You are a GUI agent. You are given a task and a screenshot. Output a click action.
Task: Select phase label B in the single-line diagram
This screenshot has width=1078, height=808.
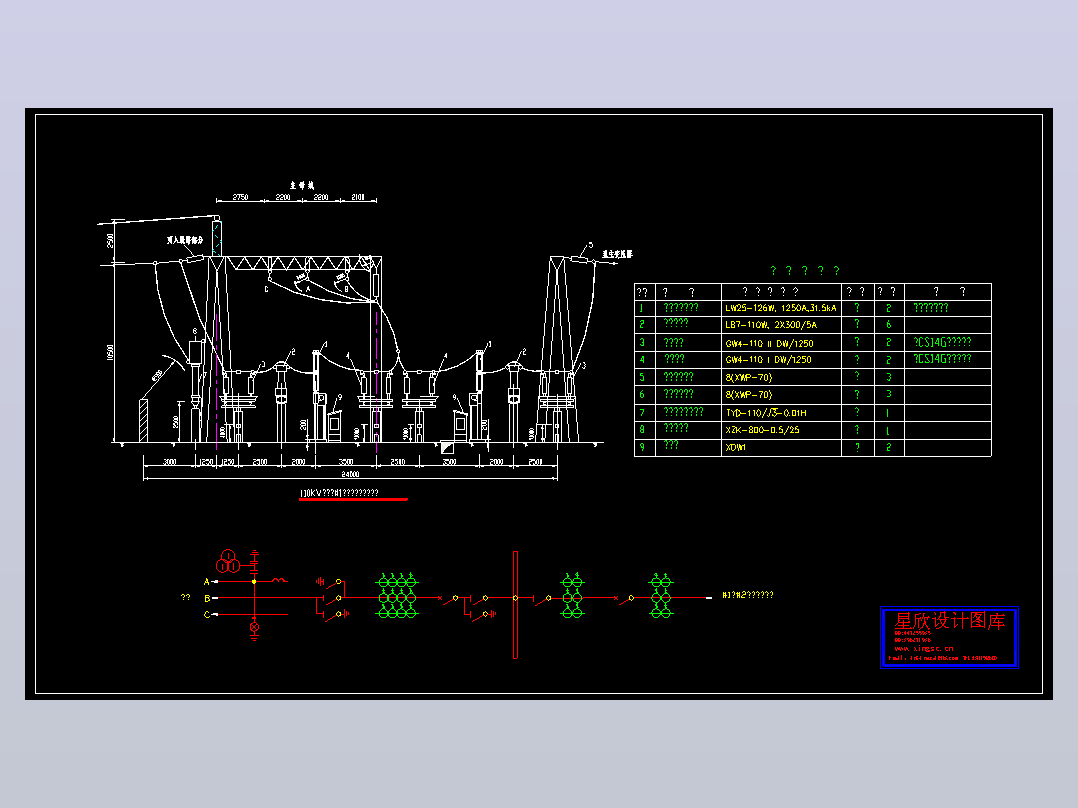[x=206, y=598]
